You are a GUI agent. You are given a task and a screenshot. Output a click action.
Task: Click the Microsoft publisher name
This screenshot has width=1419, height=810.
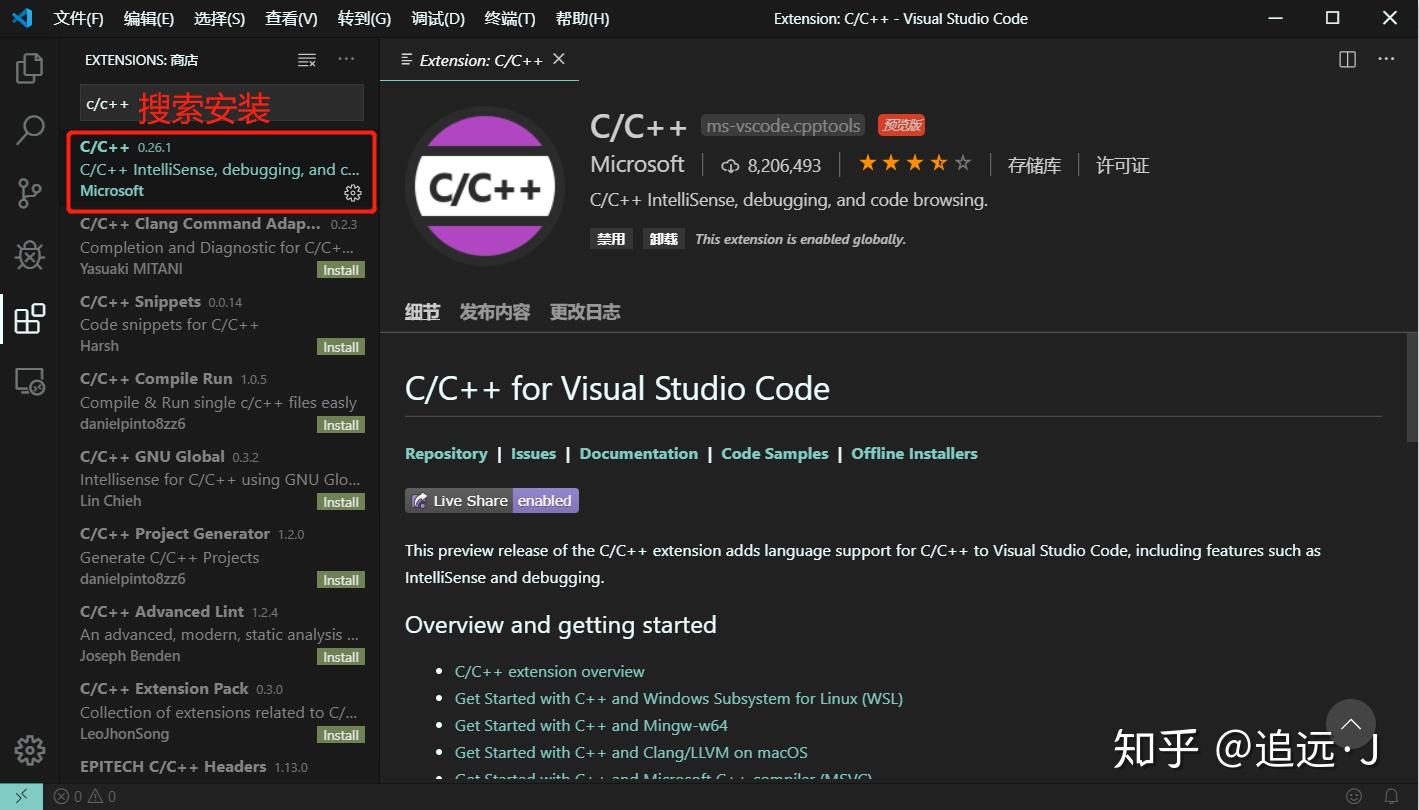[x=637, y=164]
